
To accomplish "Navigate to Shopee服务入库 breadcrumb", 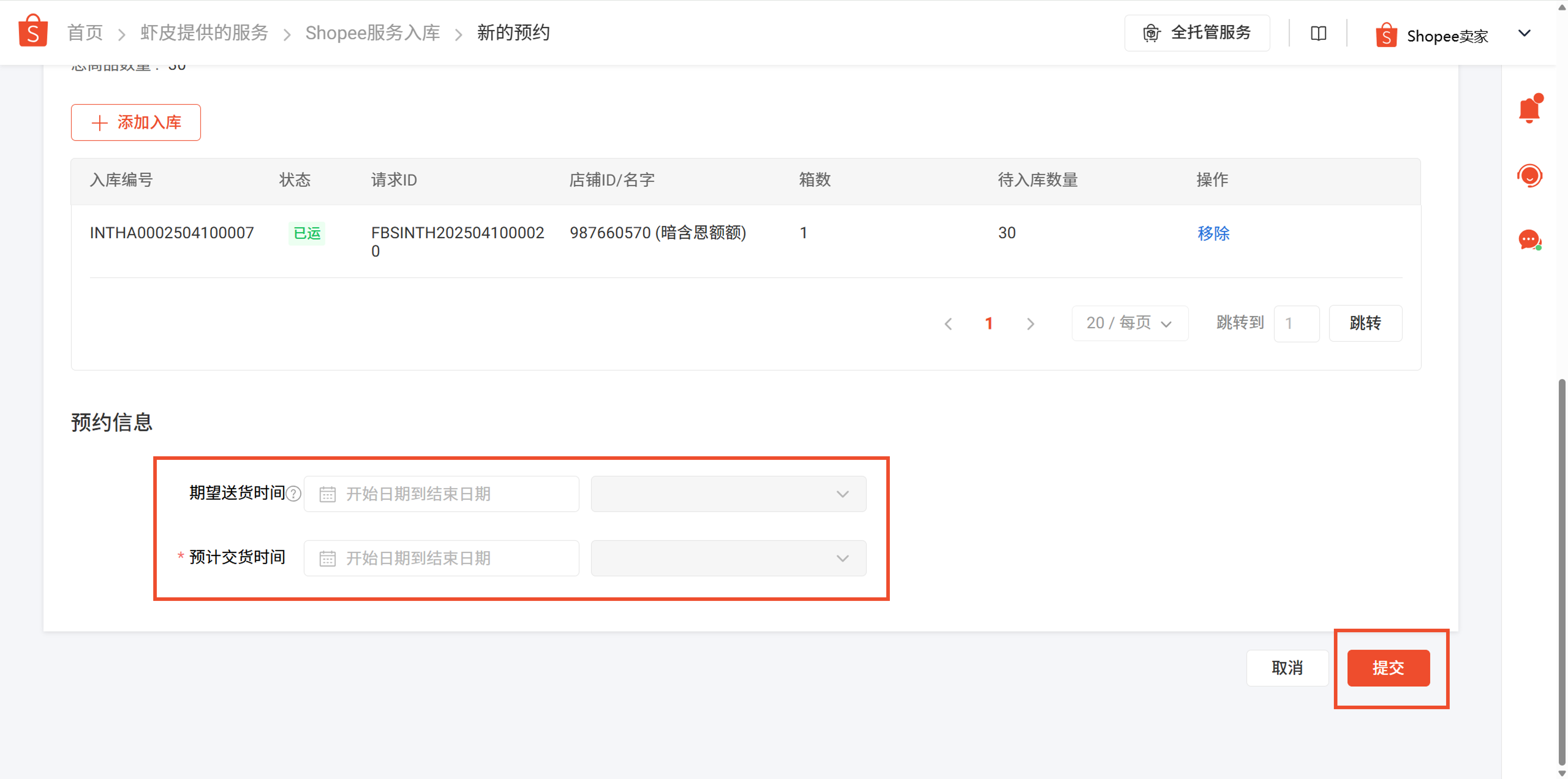I will coord(372,33).
